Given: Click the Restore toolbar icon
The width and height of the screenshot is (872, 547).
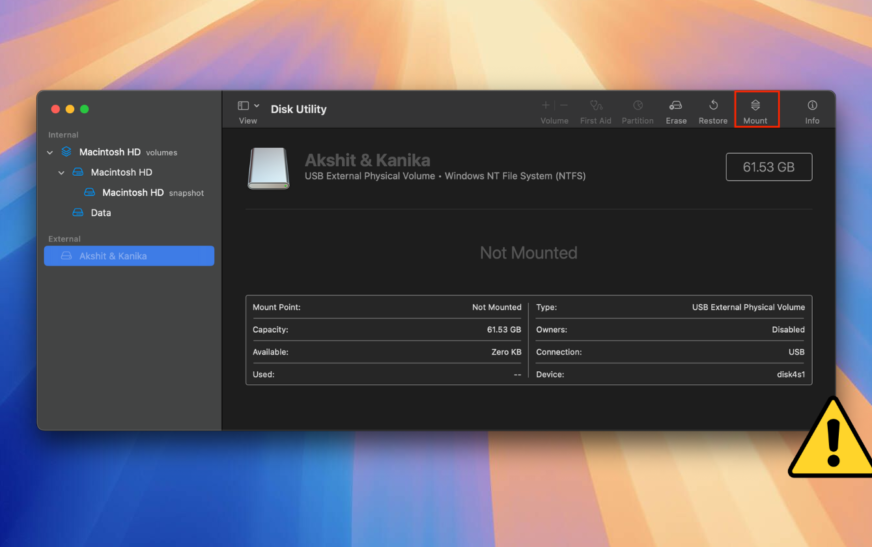Looking at the screenshot, I should [x=713, y=106].
